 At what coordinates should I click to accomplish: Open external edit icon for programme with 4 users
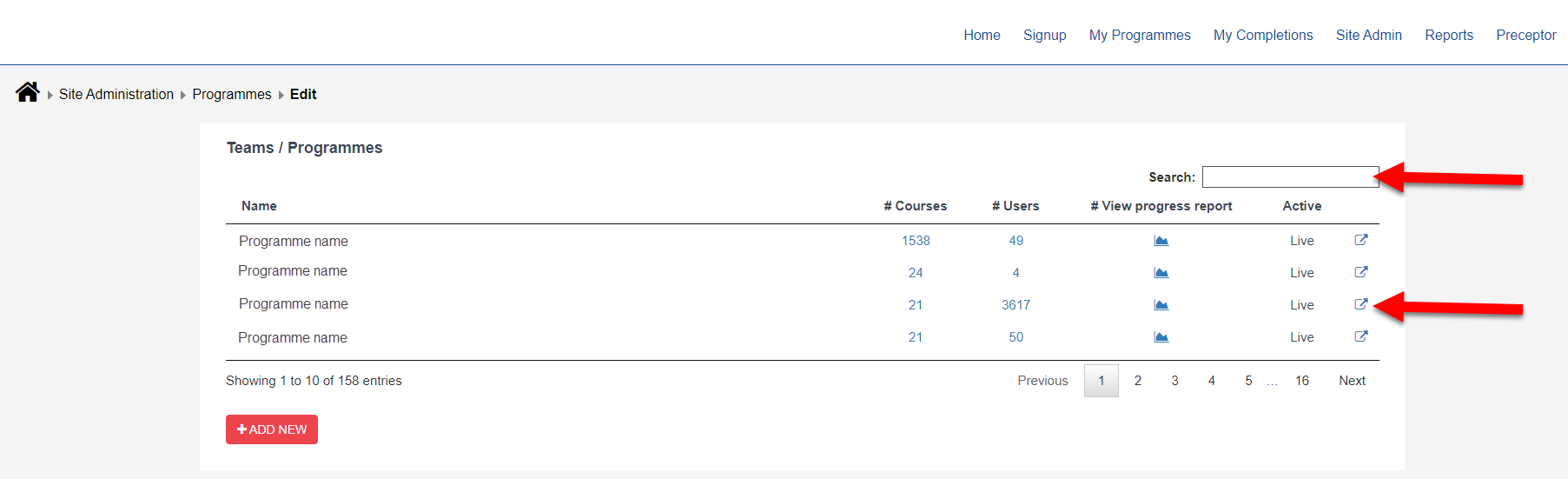point(1361,272)
